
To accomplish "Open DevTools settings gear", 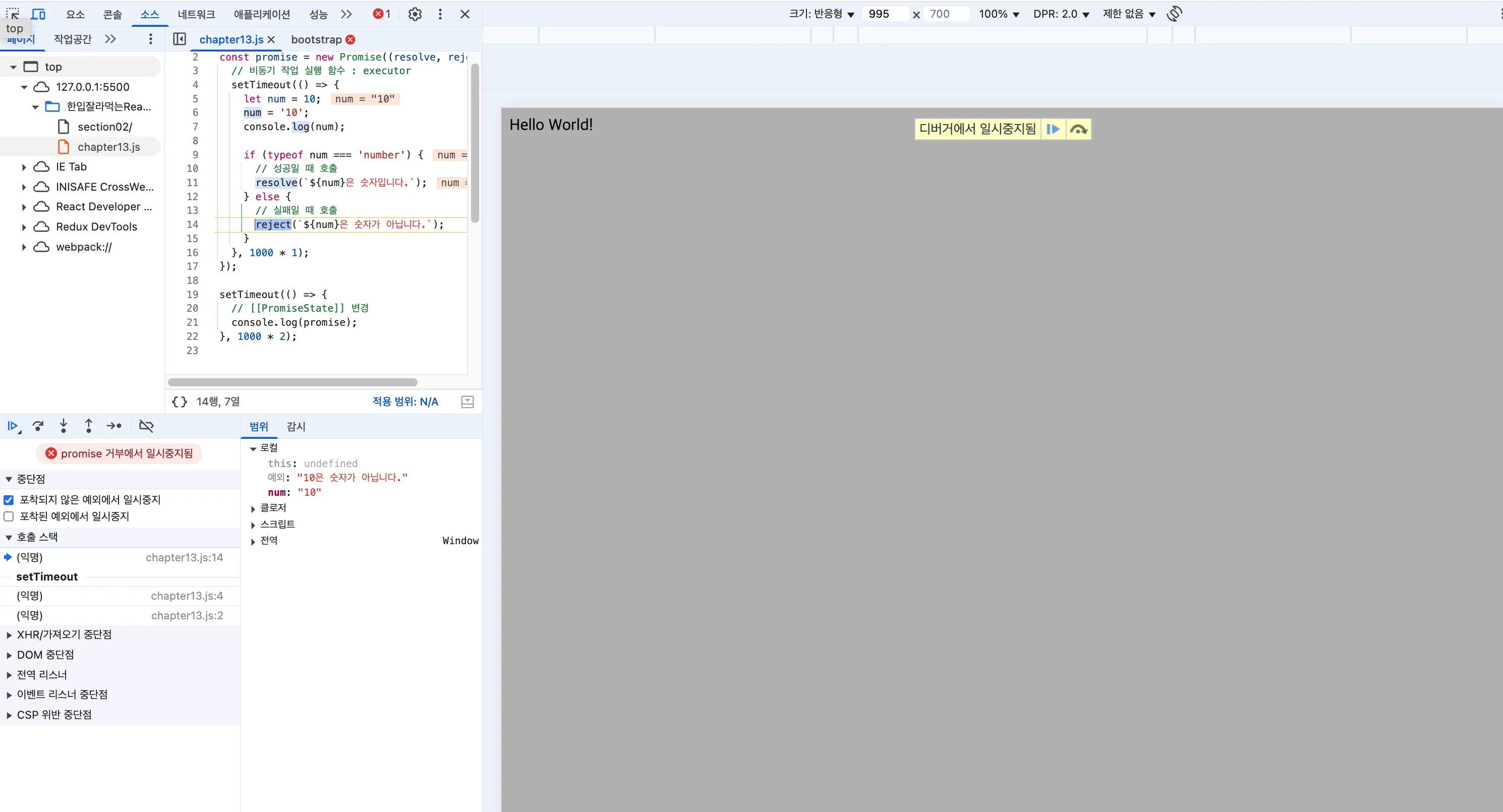I will pyautogui.click(x=415, y=14).
